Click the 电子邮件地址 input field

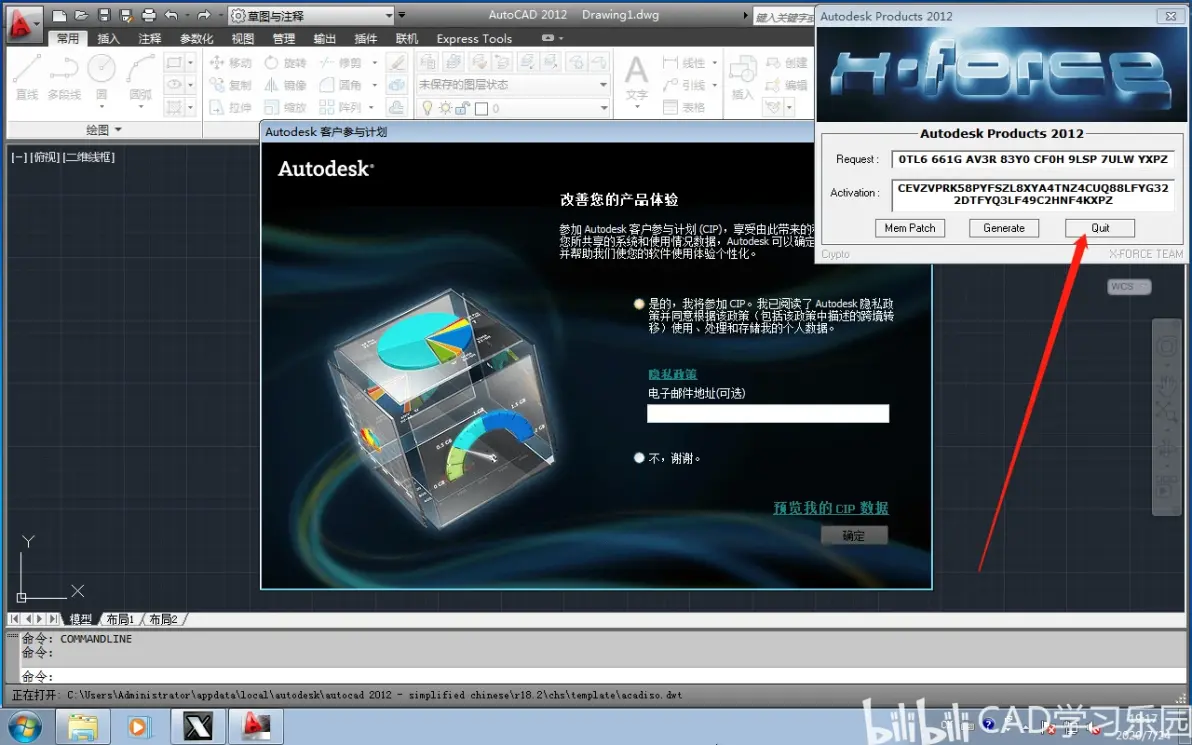pyautogui.click(x=768, y=413)
